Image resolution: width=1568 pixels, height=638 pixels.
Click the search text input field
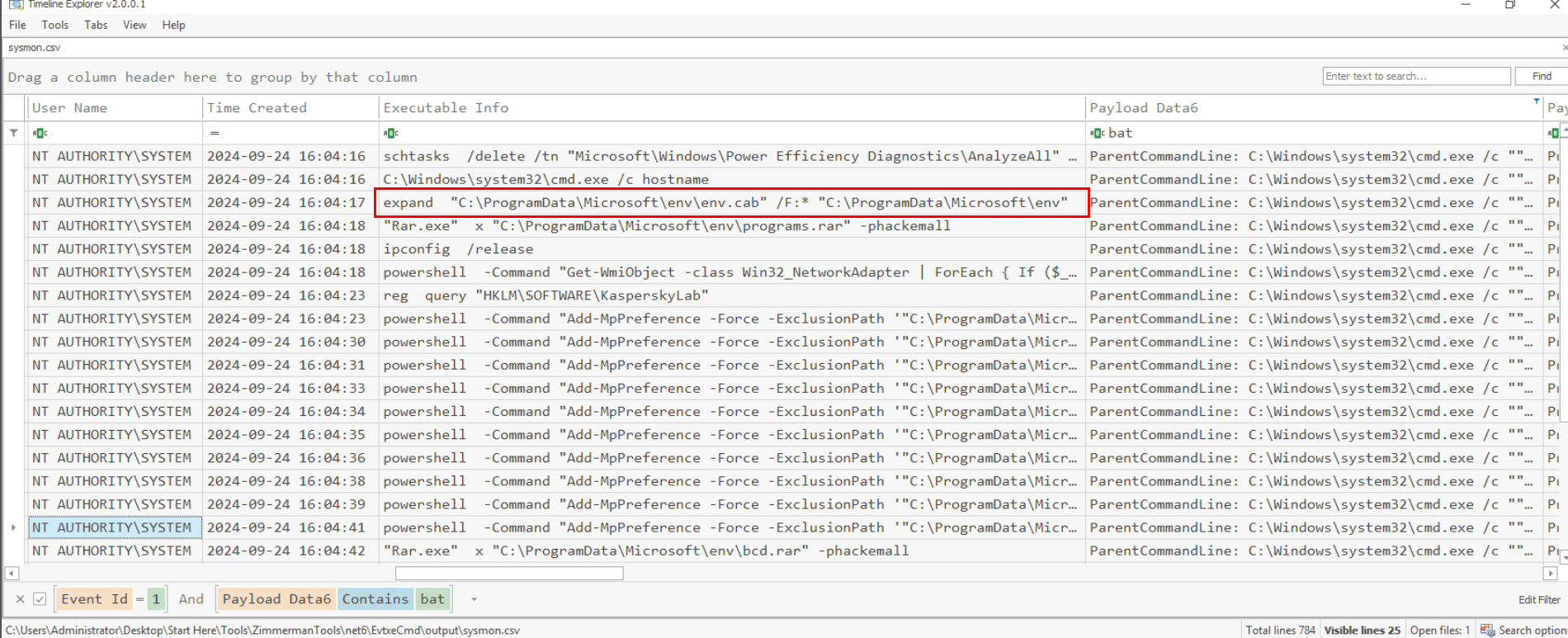[1415, 76]
